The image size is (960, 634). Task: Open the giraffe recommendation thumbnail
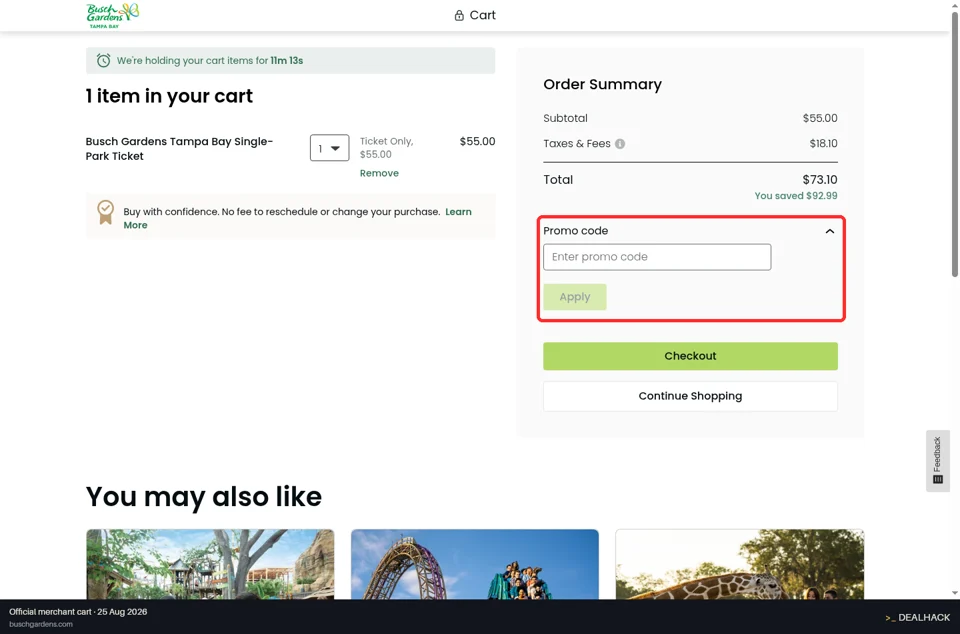740,564
